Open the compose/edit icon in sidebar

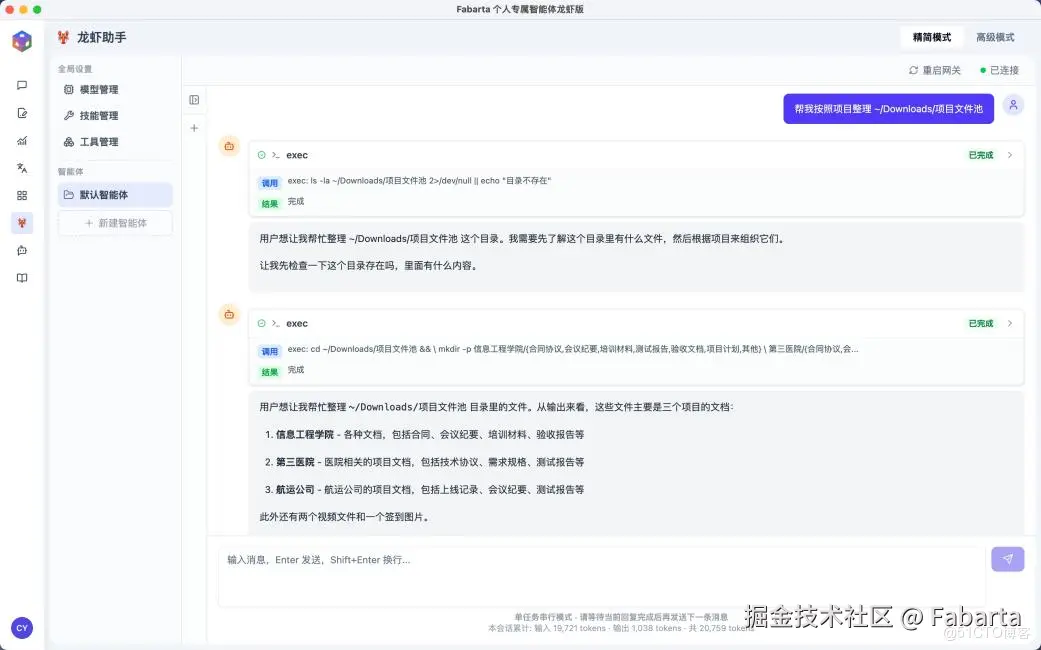[x=22, y=112]
